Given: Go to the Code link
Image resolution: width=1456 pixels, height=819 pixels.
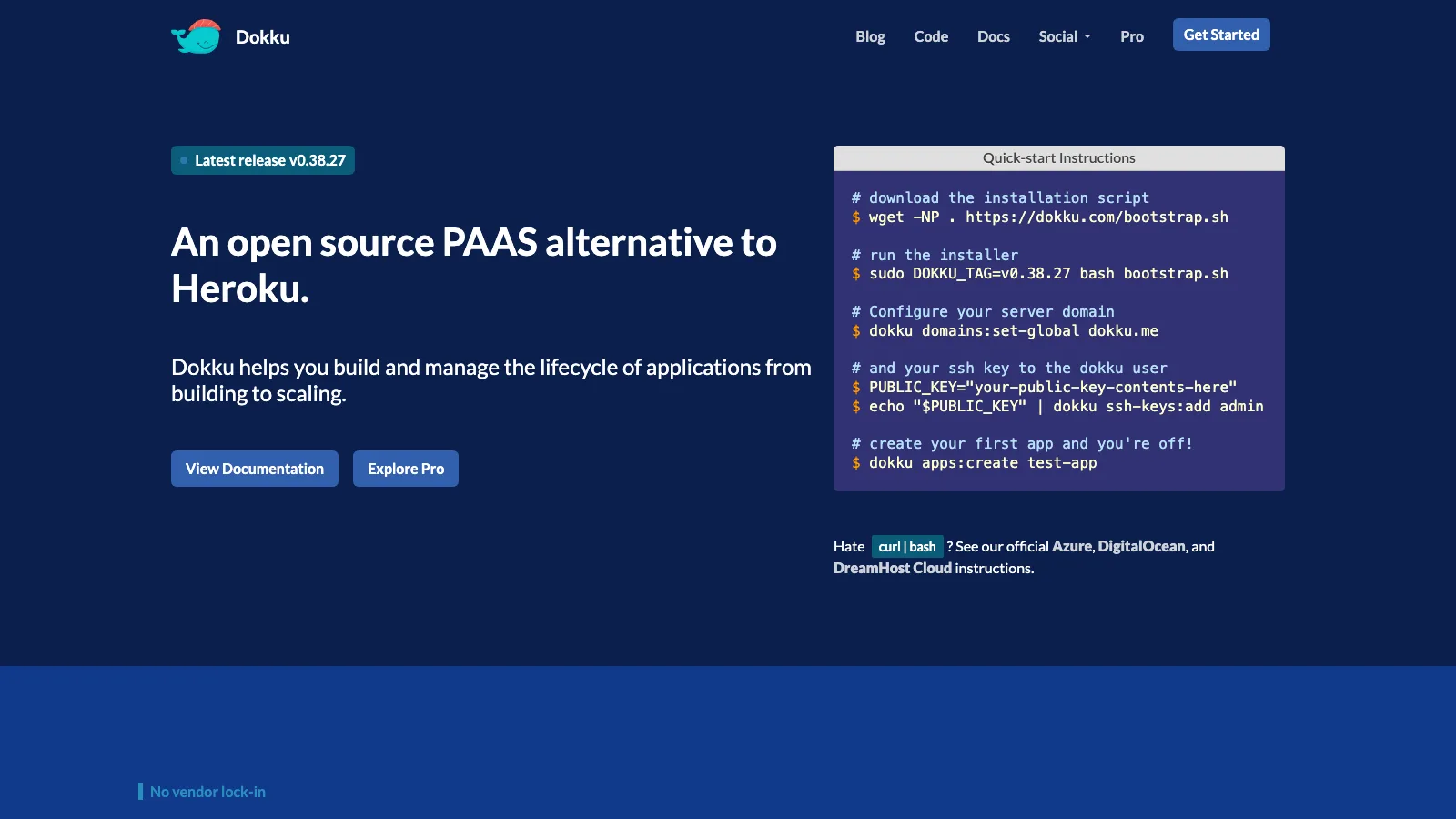Looking at the screenshot, I should pos(931,36).
